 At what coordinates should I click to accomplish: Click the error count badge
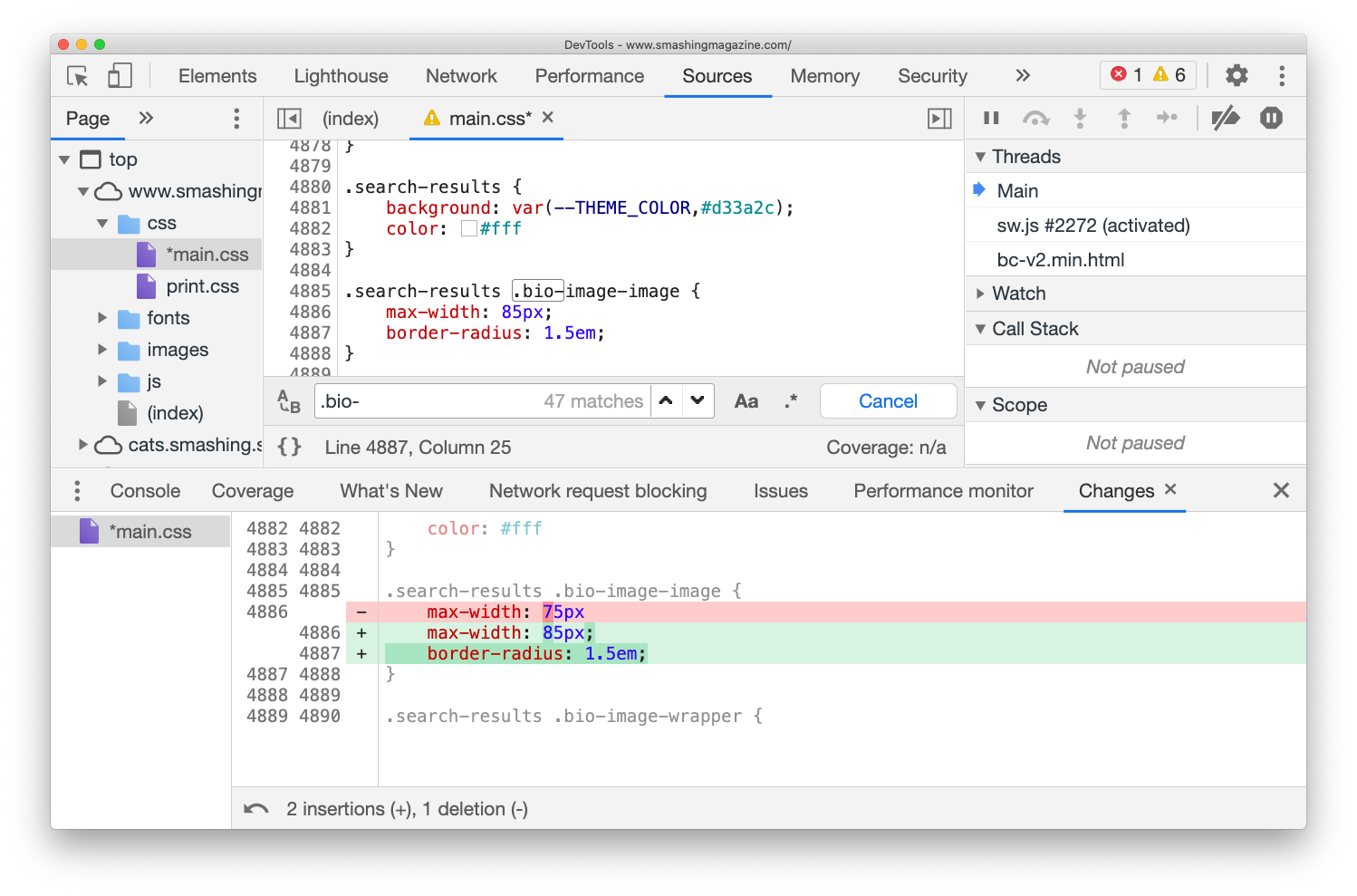(x=1126, y=75)
